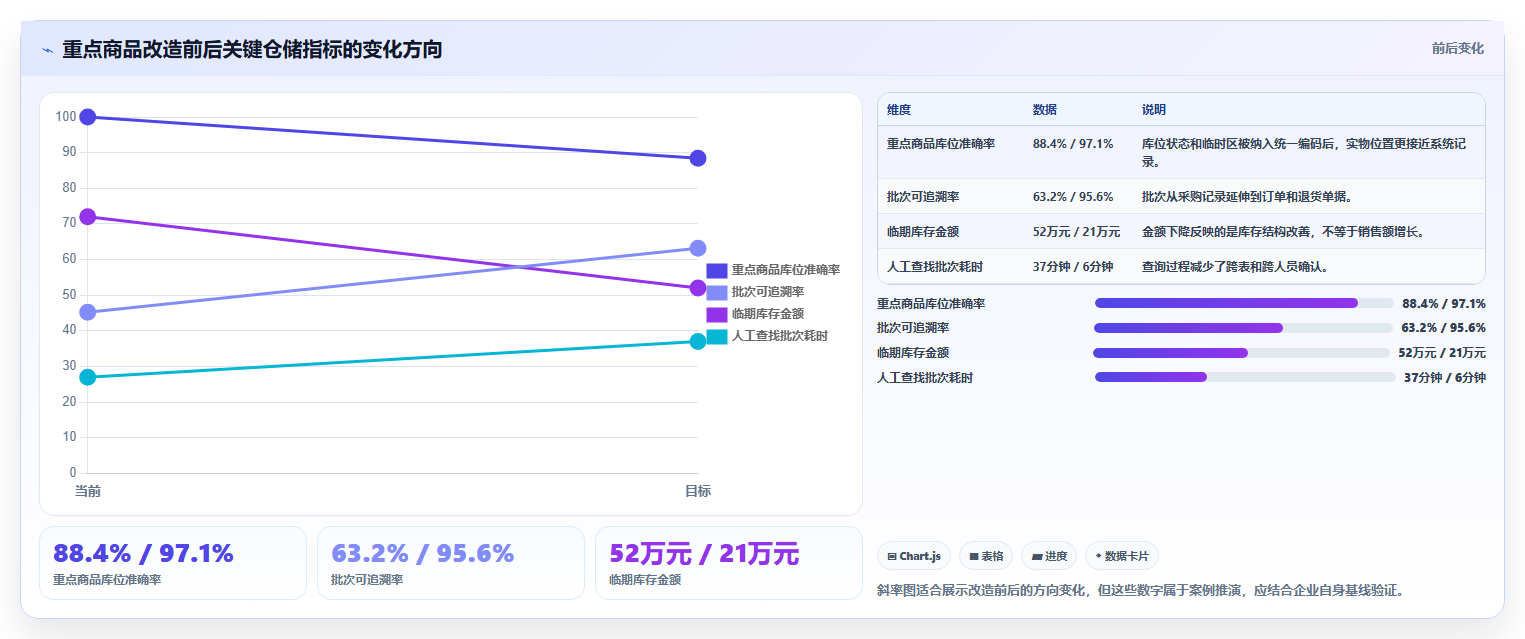The height and width of the screenshot is (639, 1525).
Task: Click the top dark-blue data point at 目标
Action: pos(698,158)
